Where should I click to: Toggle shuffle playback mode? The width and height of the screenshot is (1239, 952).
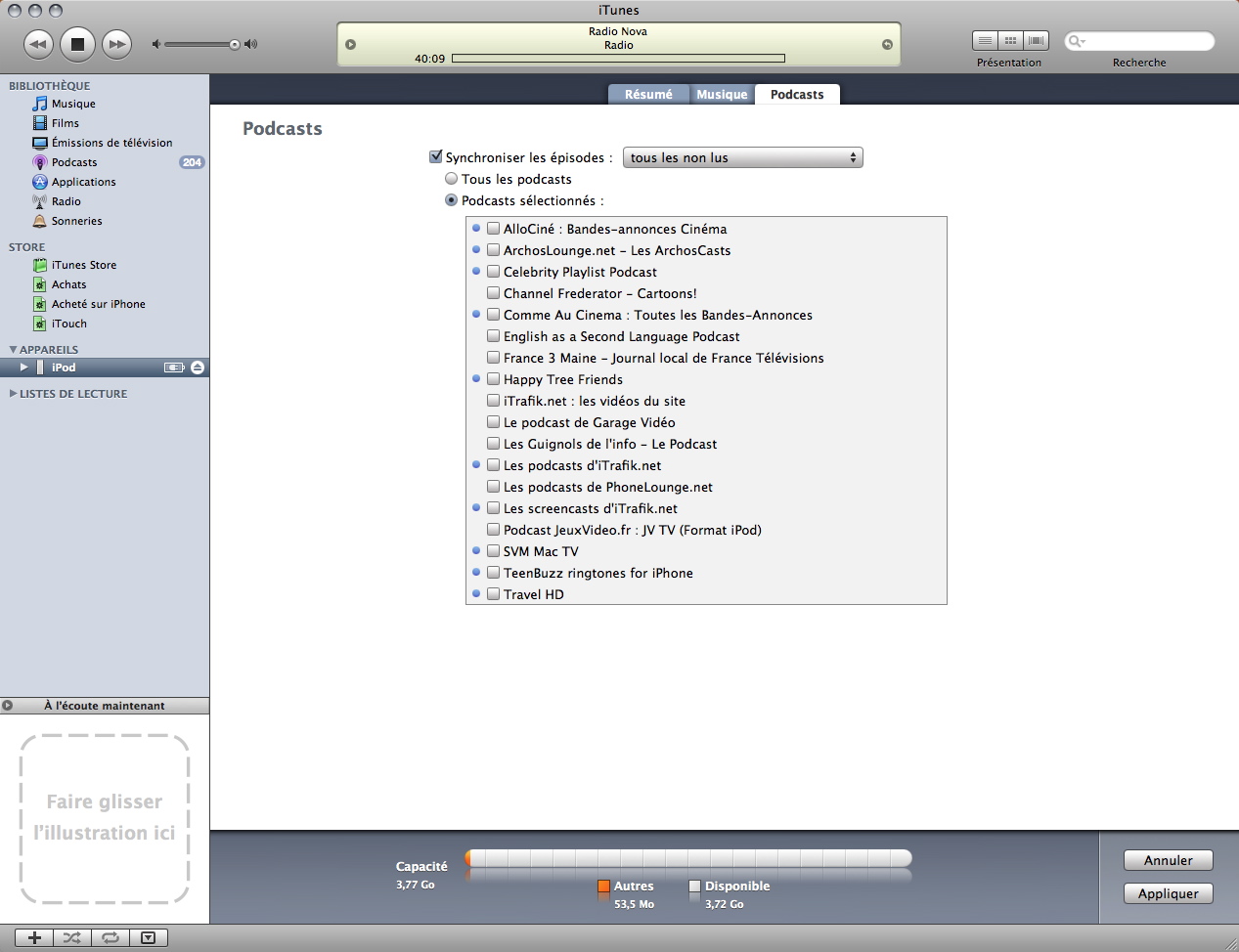coord(72,937)
